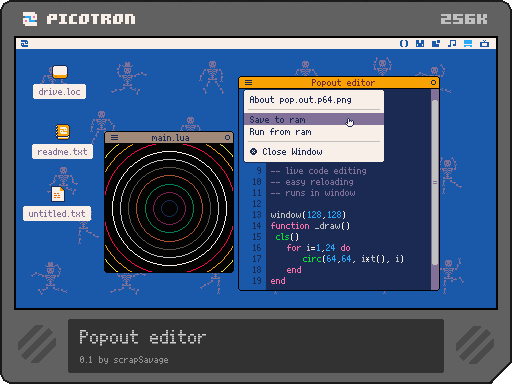Open the Picotron system menu icon

click(x=25, y=44)
